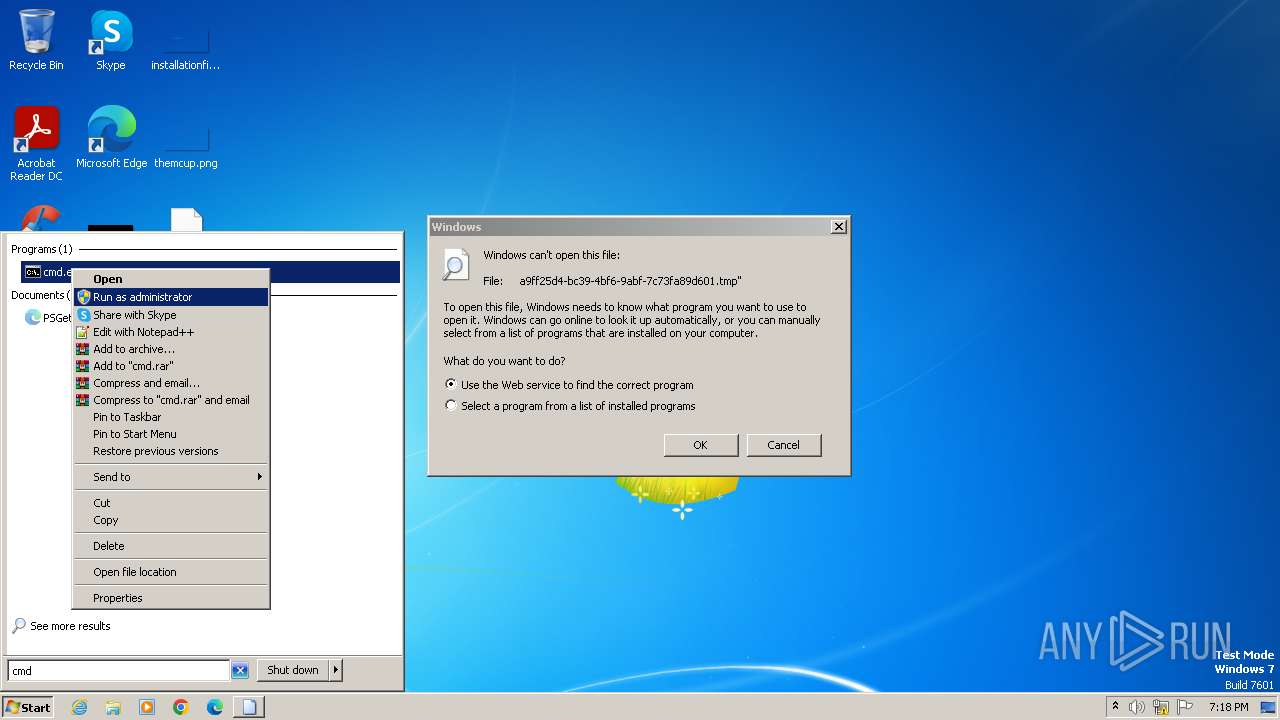The height and width of the screenshot is (720, 1280).
Task: Open the Skype desktop shortcut
Action: pos(110,40)
